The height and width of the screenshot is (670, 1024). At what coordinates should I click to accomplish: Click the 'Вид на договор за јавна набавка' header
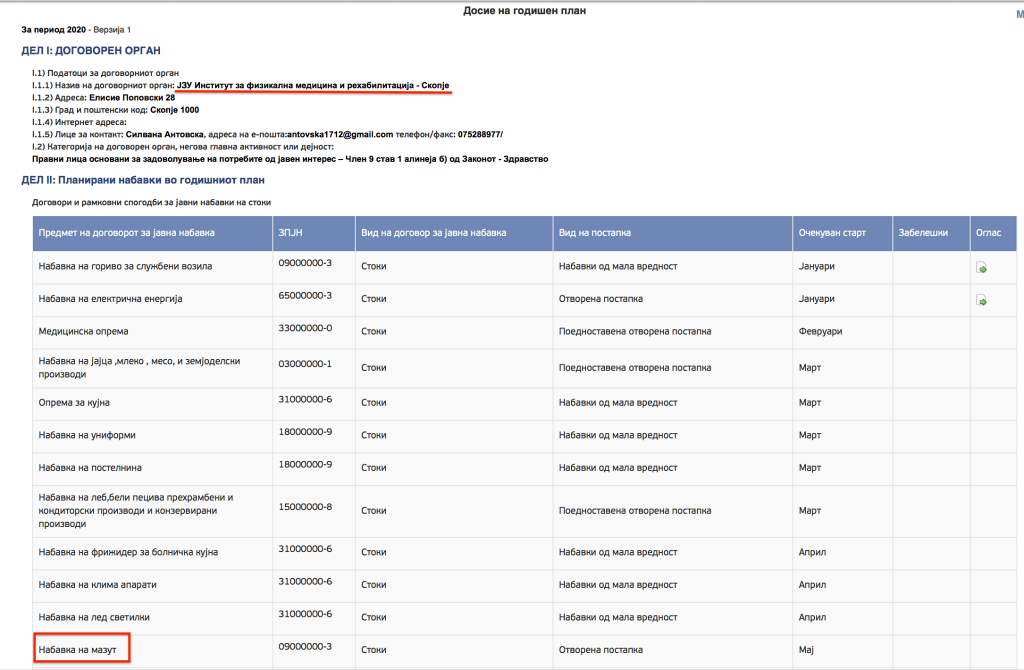pyautogui.click(x=454, y=233)
